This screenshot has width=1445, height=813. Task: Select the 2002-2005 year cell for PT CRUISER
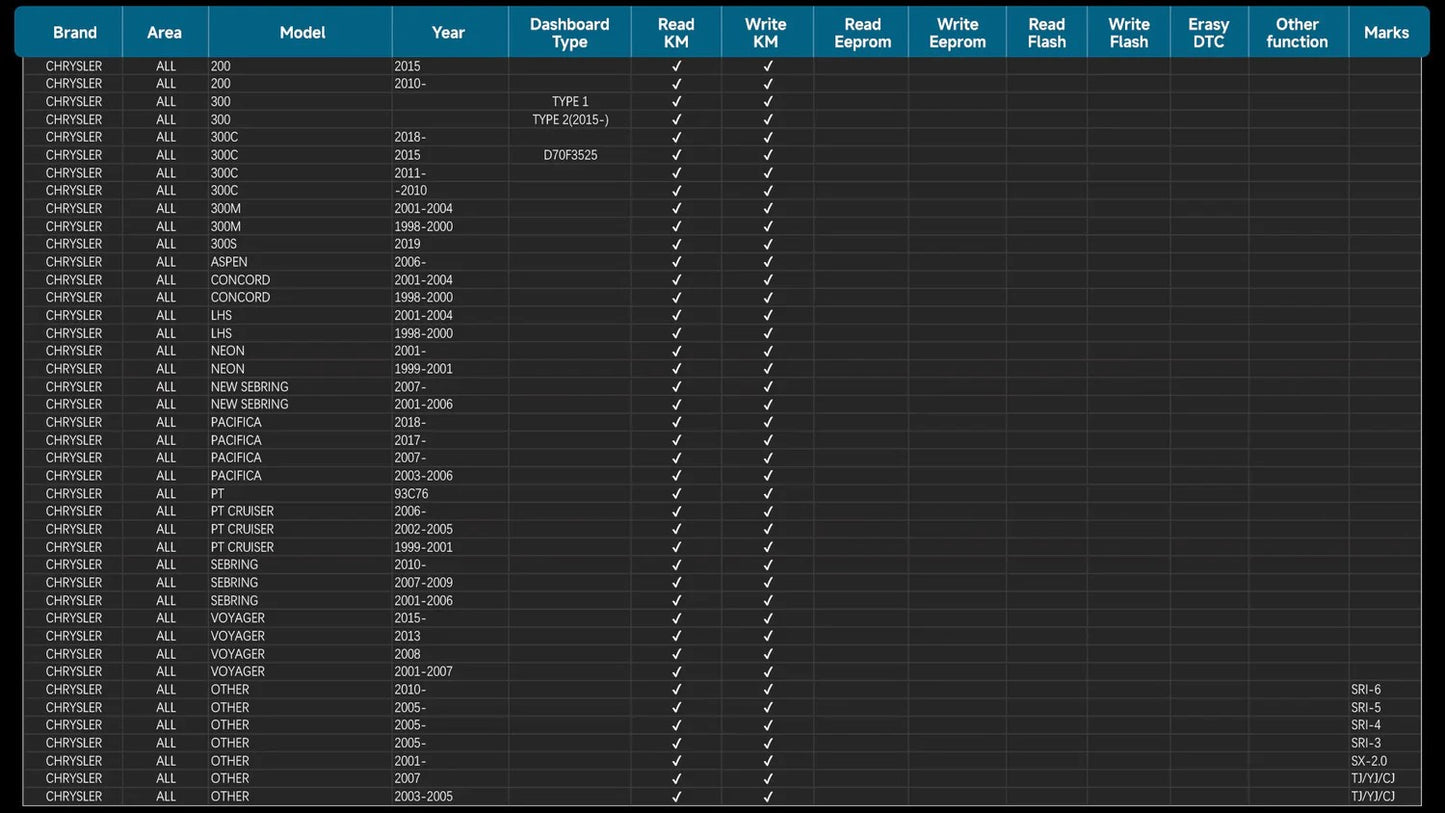(423, 529)
